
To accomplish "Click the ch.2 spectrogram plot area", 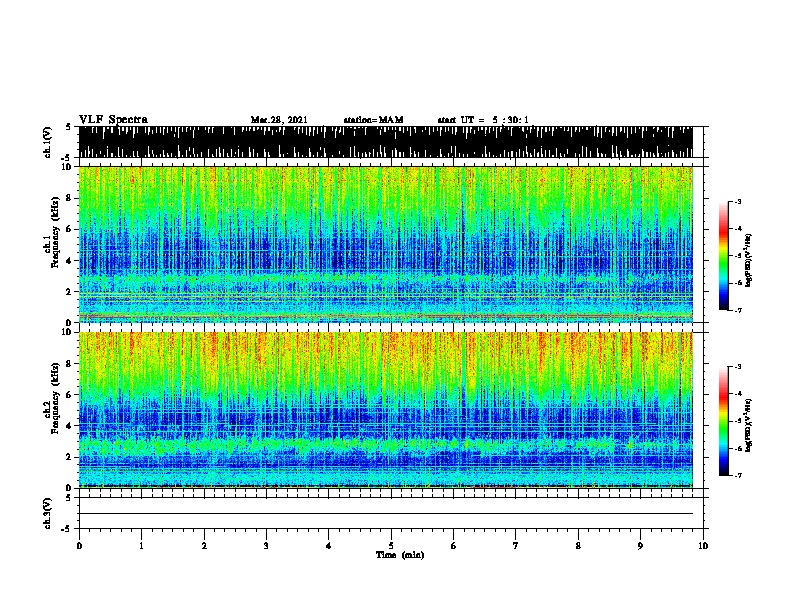I will coord(385,410).
